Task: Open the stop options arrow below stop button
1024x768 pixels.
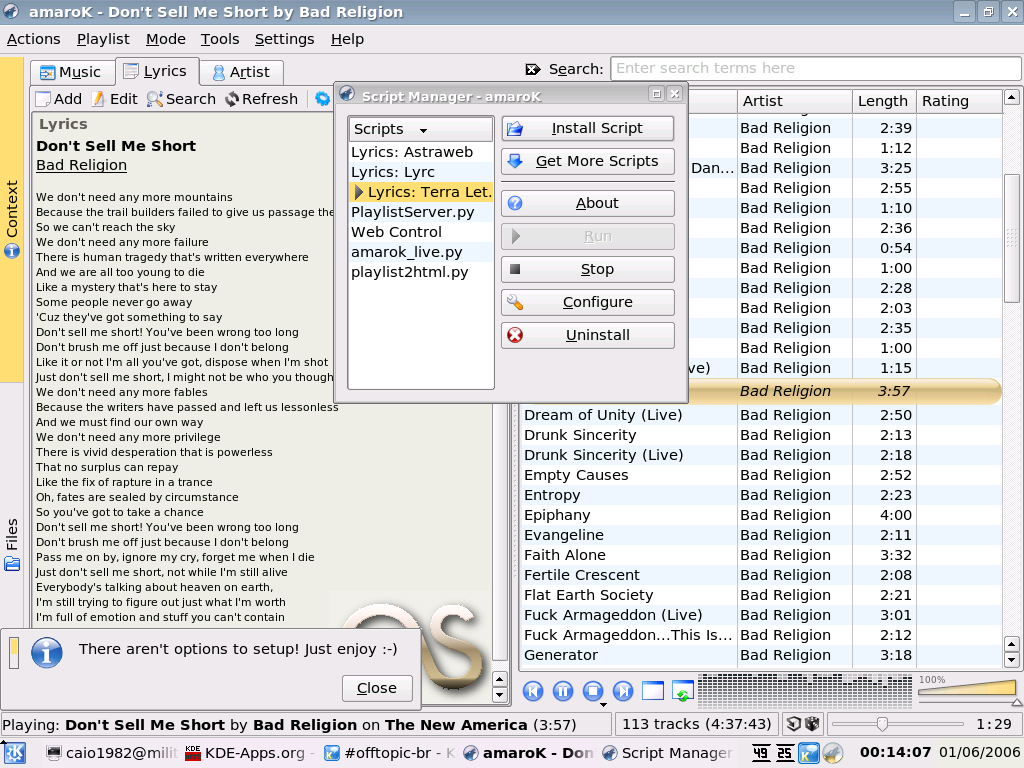Action: point(603,705)
